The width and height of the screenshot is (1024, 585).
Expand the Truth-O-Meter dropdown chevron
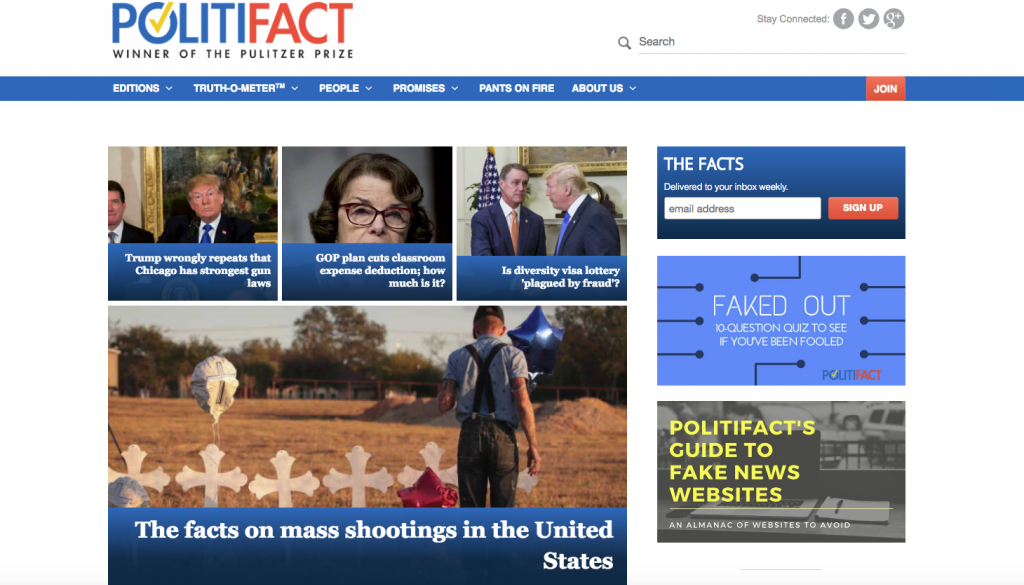pyautogui.click(x=295, y=88)
